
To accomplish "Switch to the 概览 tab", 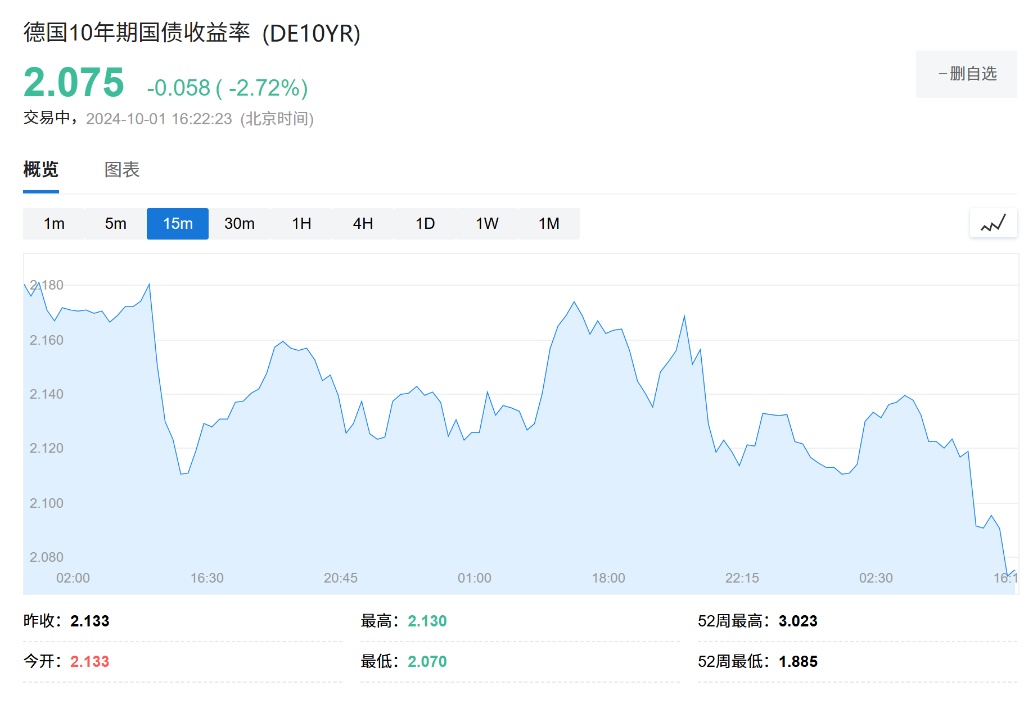I will pos(41,170).
